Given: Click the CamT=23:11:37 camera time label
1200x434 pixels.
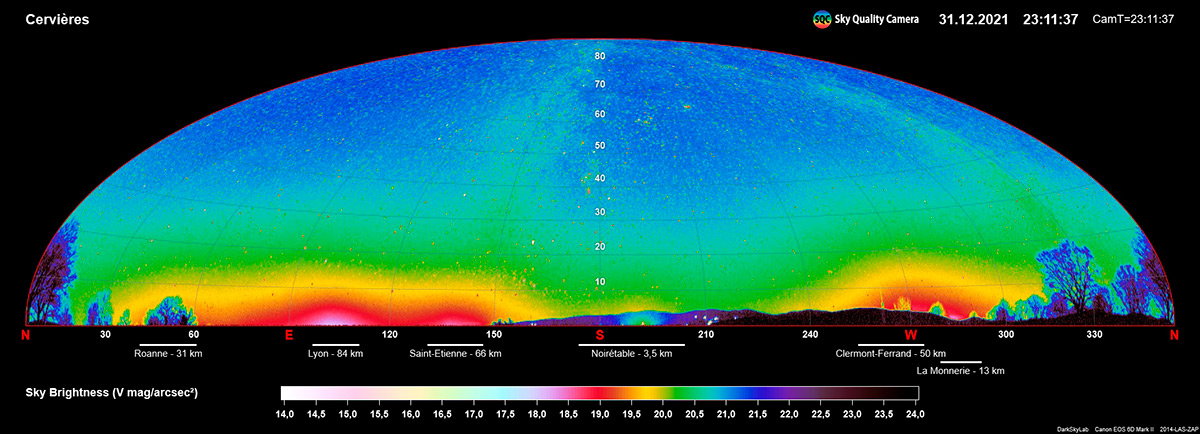Looking at the screenshot, I should (1133, 19).
